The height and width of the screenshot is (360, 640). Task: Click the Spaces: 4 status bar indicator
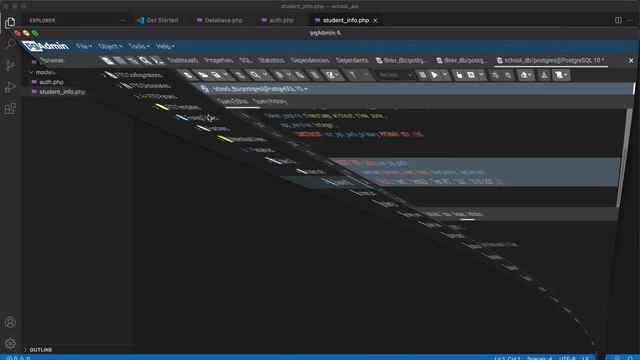coord(539,358)
